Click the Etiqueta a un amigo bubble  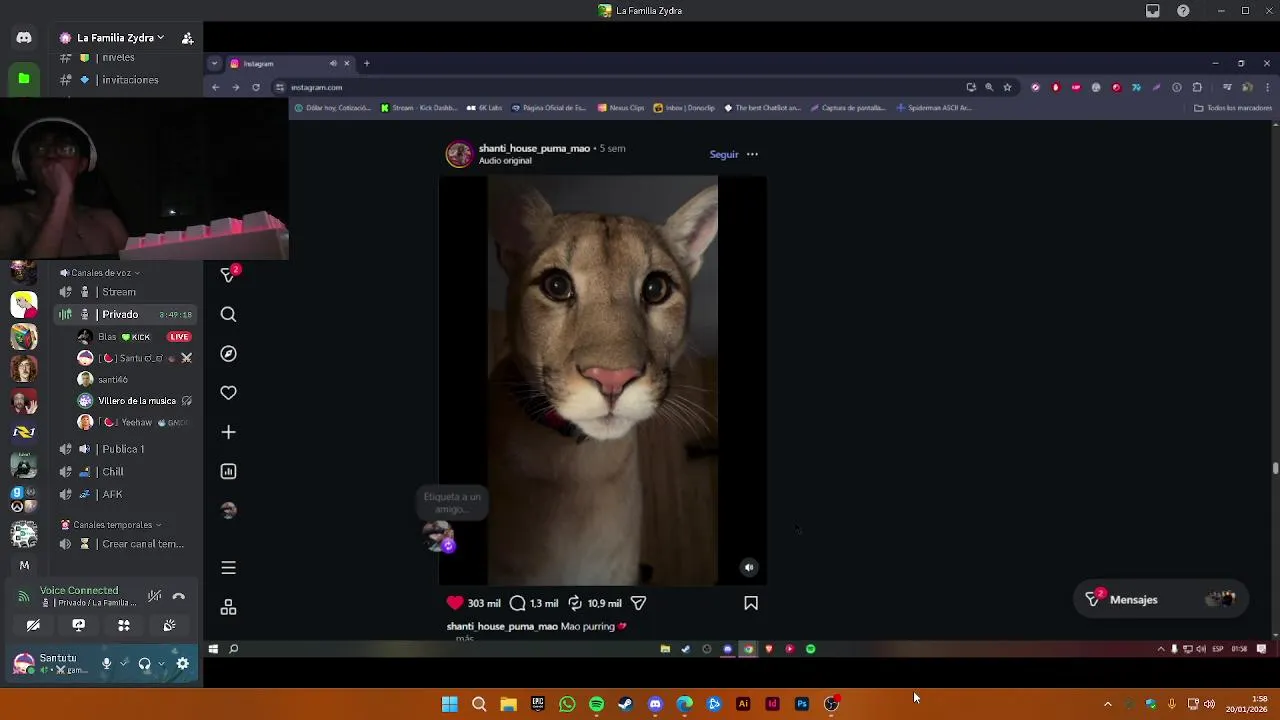click(452, 503)
